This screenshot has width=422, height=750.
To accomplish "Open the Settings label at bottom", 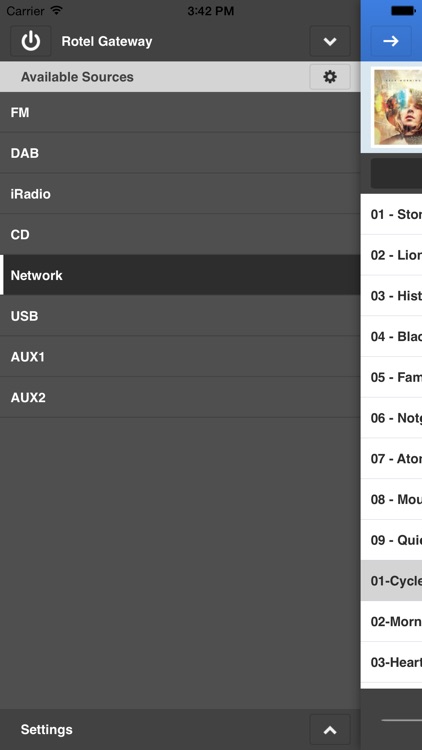I will click(46, 729).
